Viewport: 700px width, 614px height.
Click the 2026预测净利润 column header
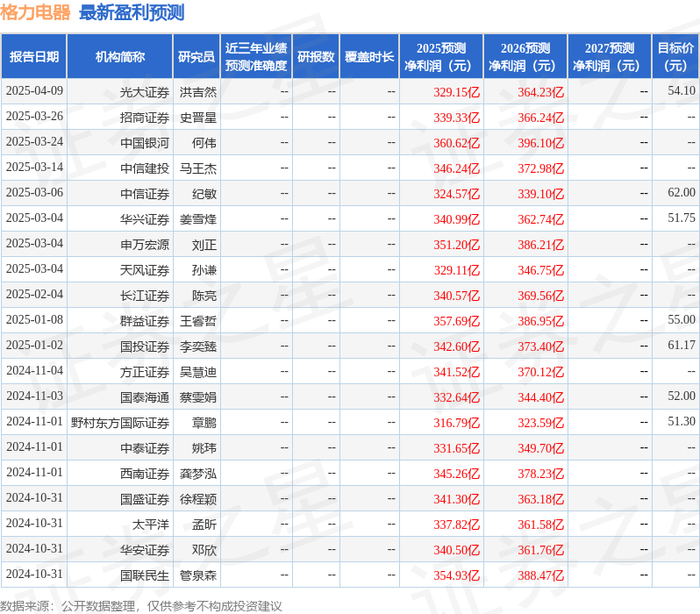click(525, 57)
